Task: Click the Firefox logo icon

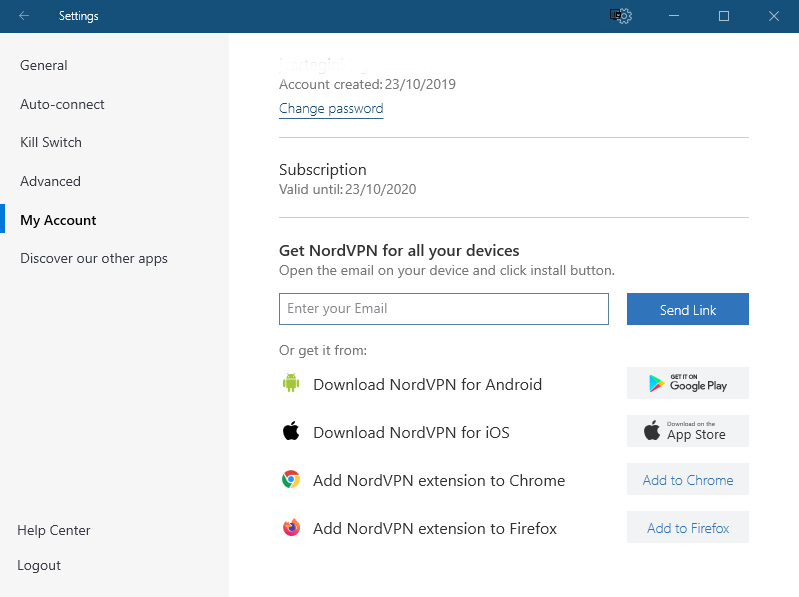Action: [291, 528]
